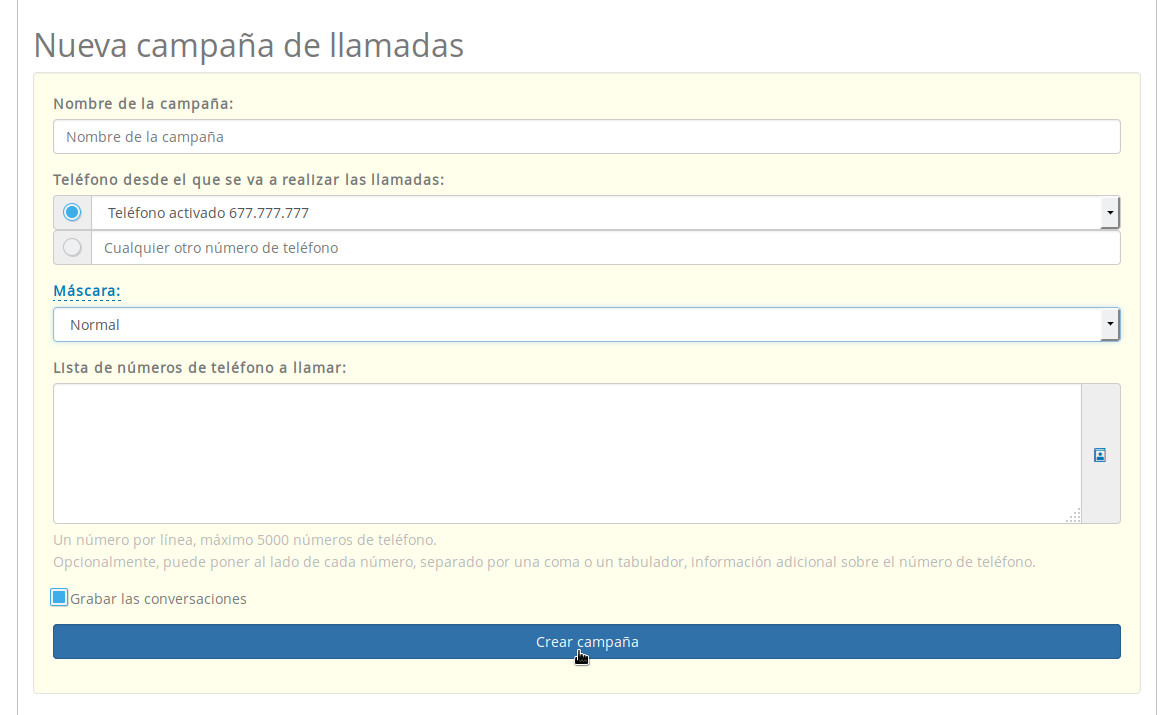Screen dimensions: 1164x715
Task: Click the dropdown arrow on the activated phone selector
Action: (x=1108, y=212)
